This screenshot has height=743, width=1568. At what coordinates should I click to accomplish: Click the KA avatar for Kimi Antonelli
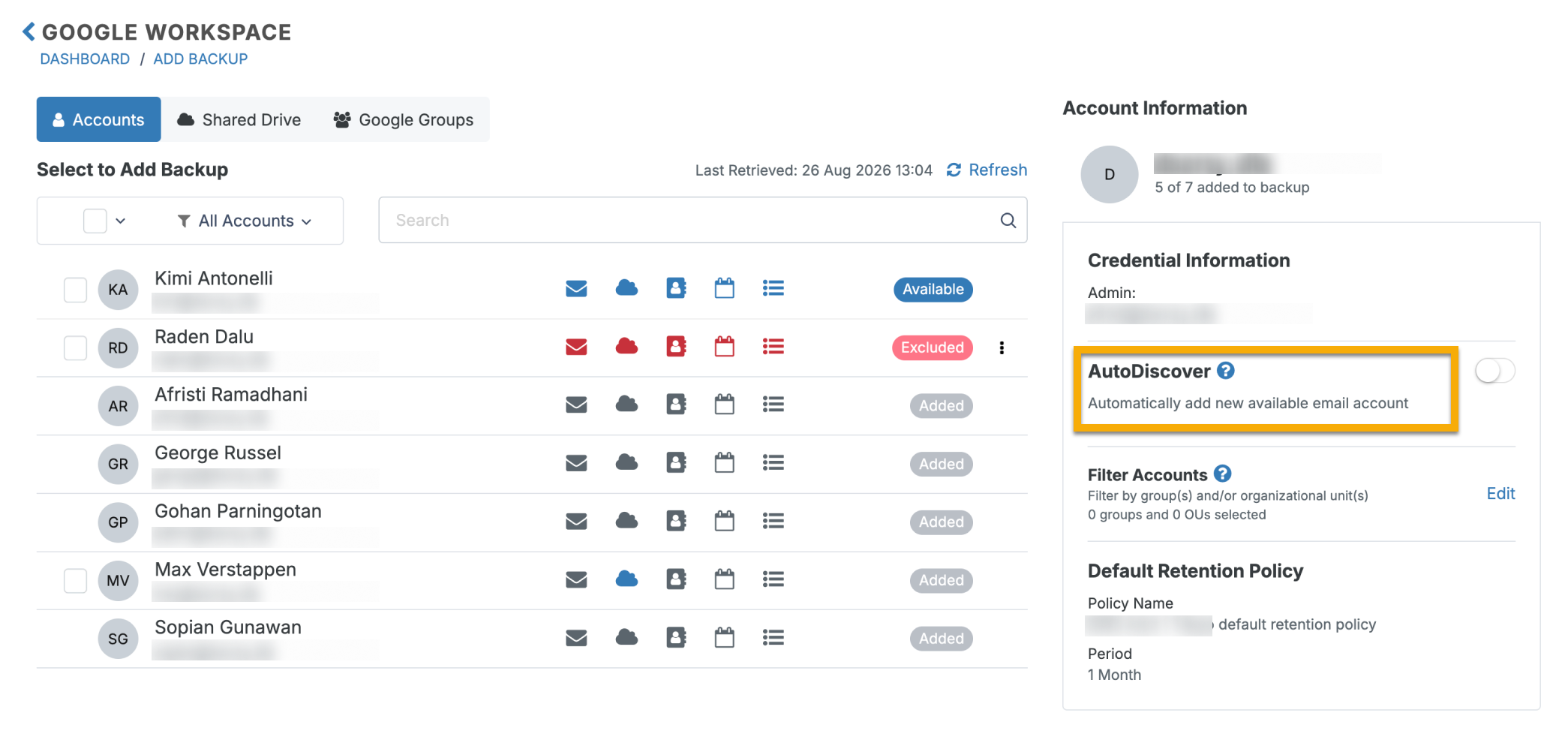[x=118, y=290]
